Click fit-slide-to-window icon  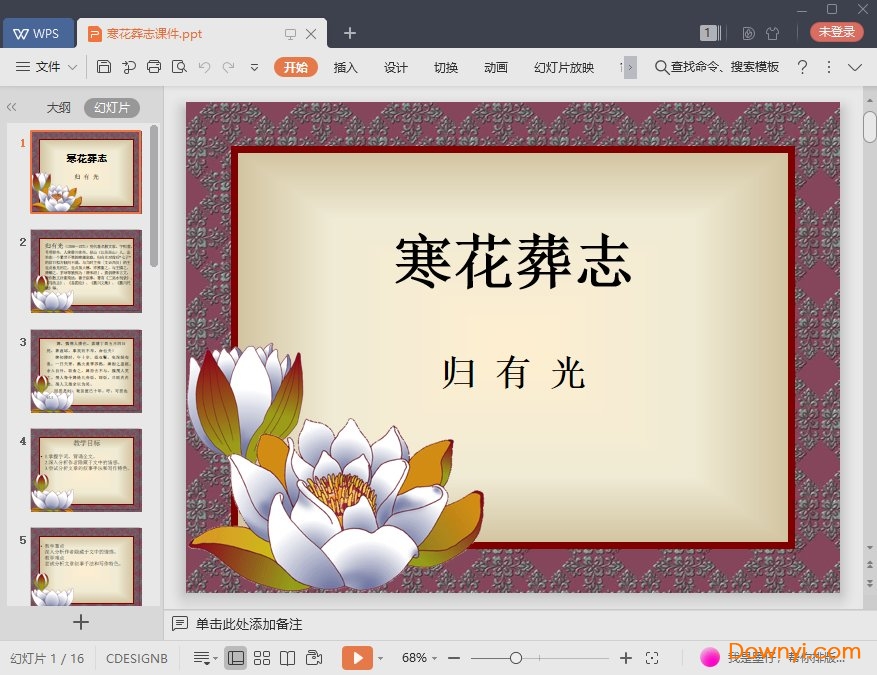653,658
